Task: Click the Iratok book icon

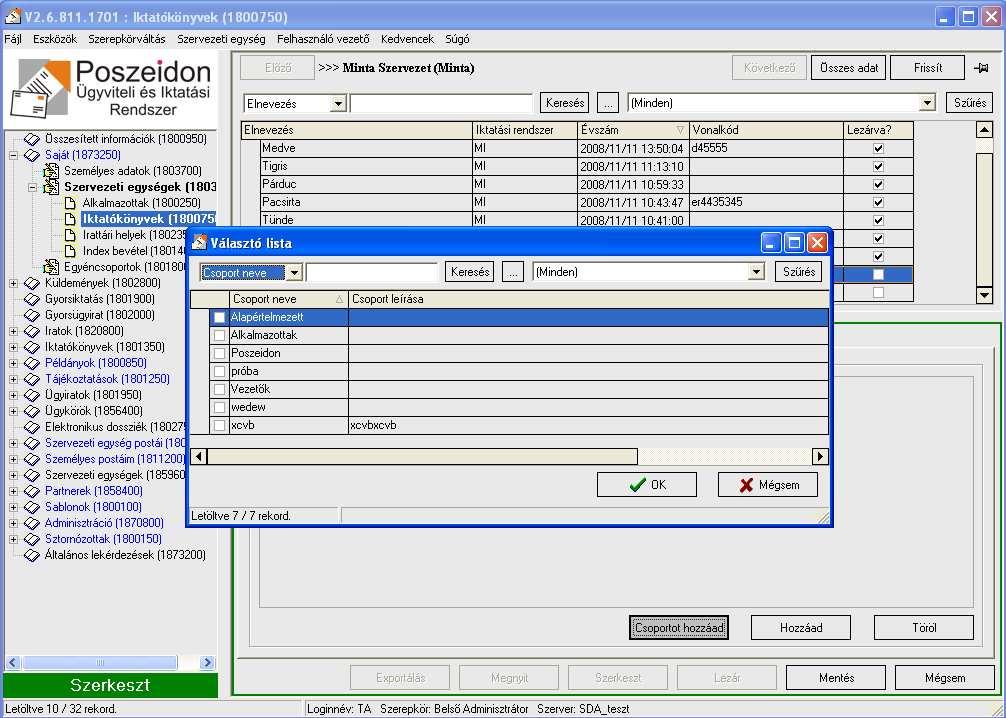Action: pyautogui.click(x=32, y=331)
